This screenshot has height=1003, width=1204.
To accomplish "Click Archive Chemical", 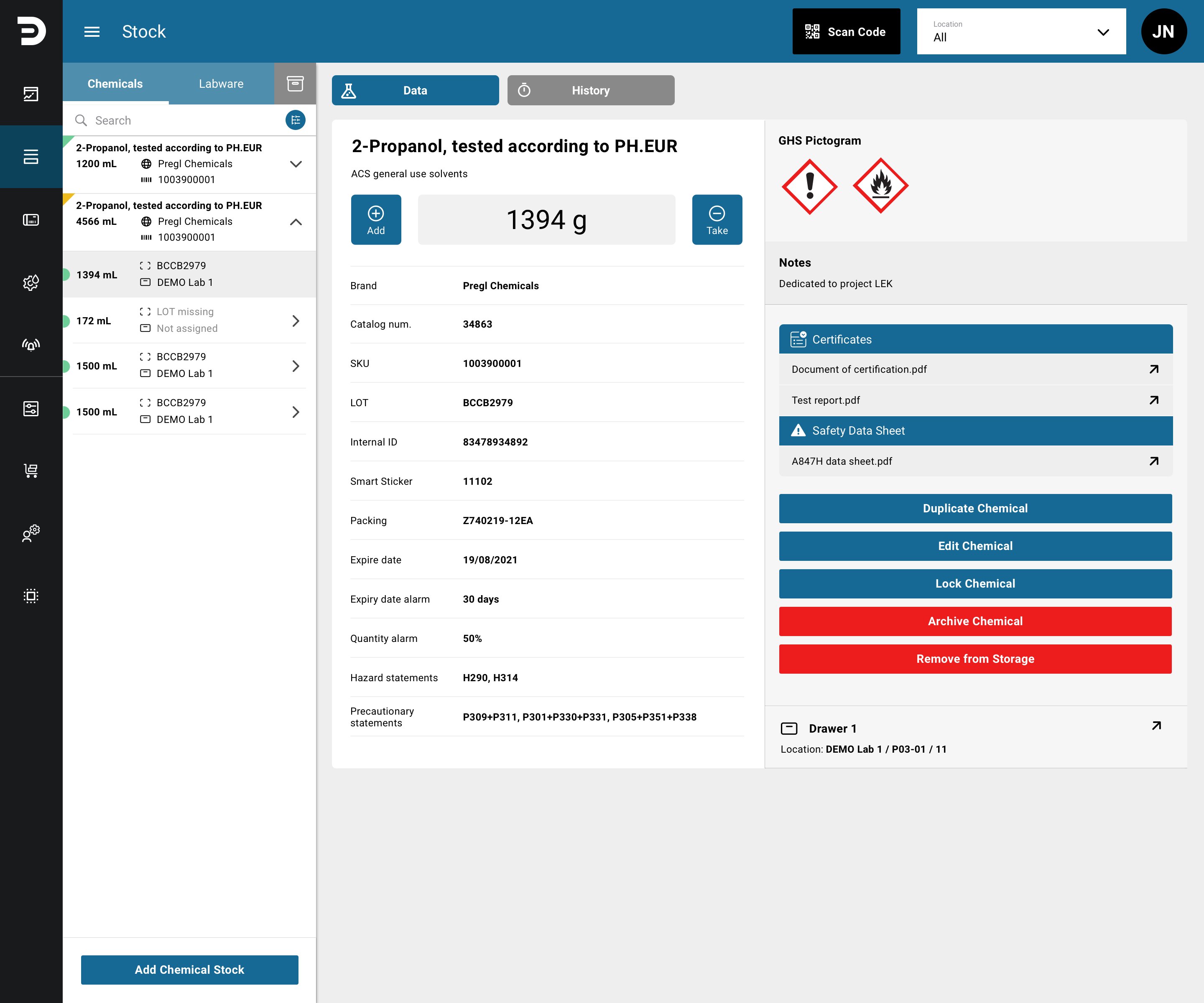I will point(975,621).
